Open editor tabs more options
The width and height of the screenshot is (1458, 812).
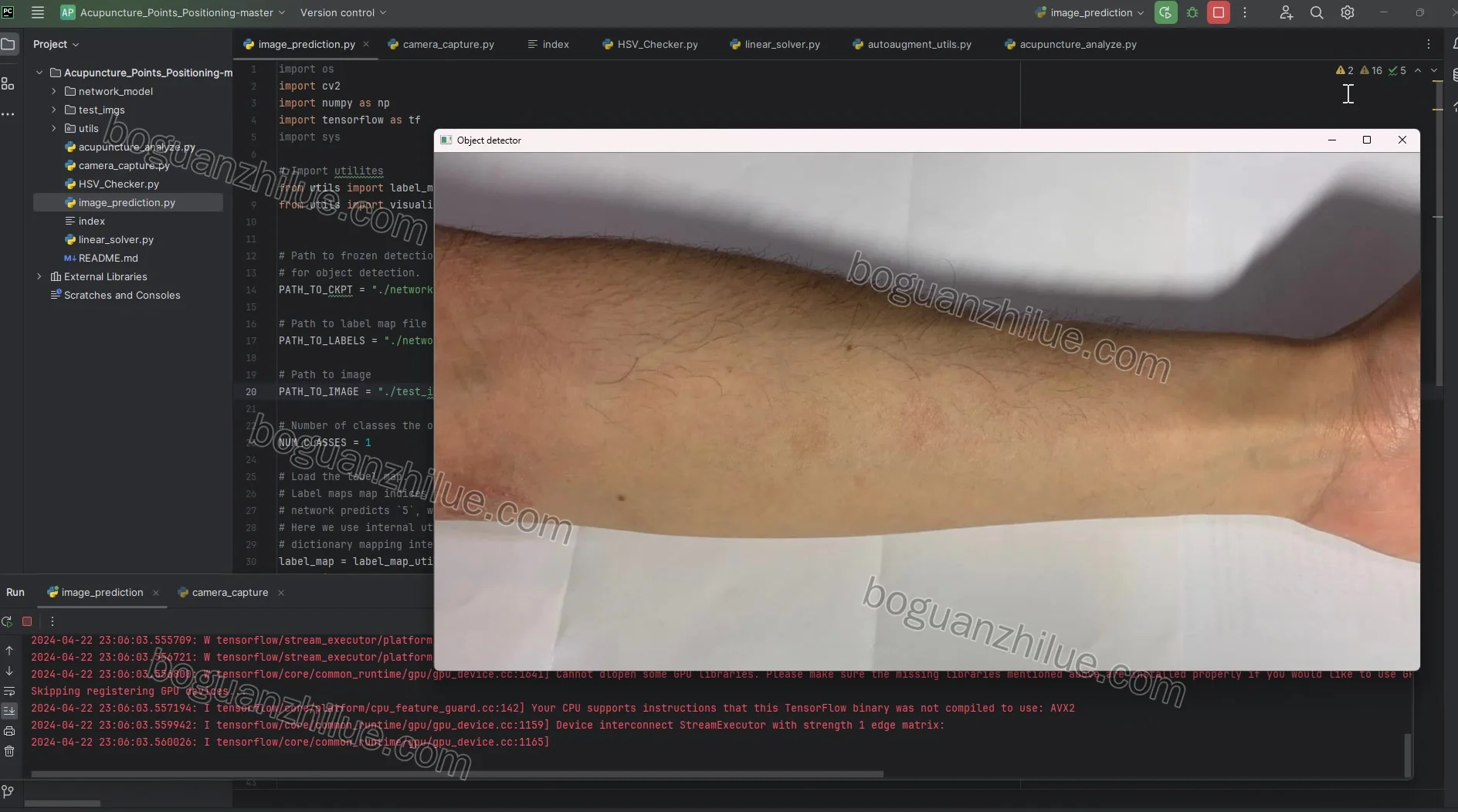click(1429, 44)
